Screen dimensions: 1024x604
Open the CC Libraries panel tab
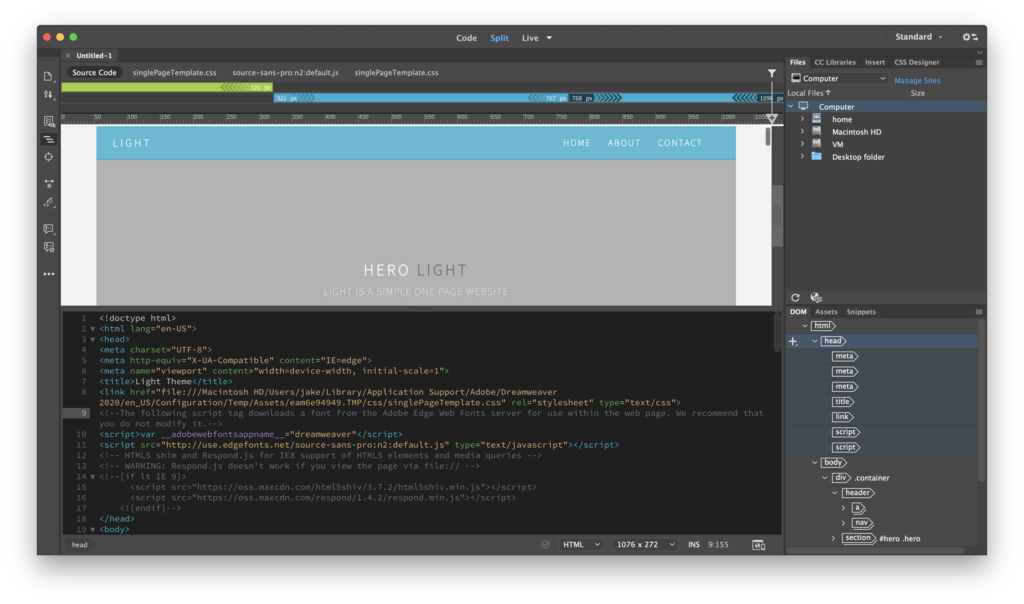coord(835,63)
